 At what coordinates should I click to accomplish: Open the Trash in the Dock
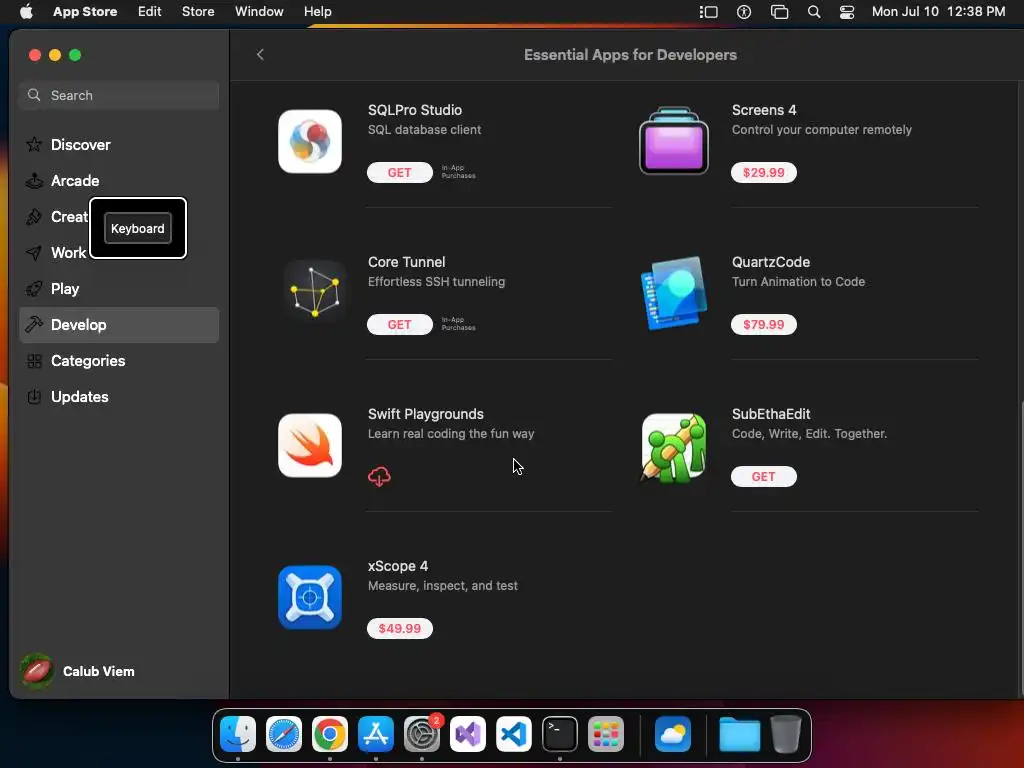click(786, 734)
